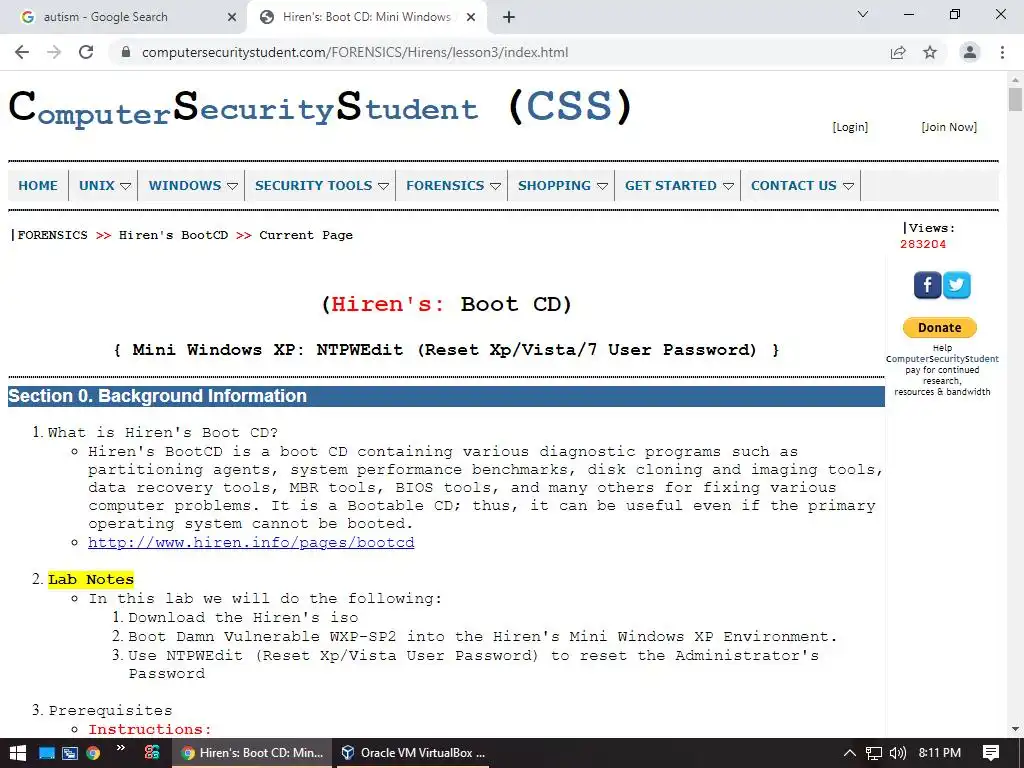View site info via the lock icon
1024x768 pixels.
pyautogui.click(x=126, y=52)
